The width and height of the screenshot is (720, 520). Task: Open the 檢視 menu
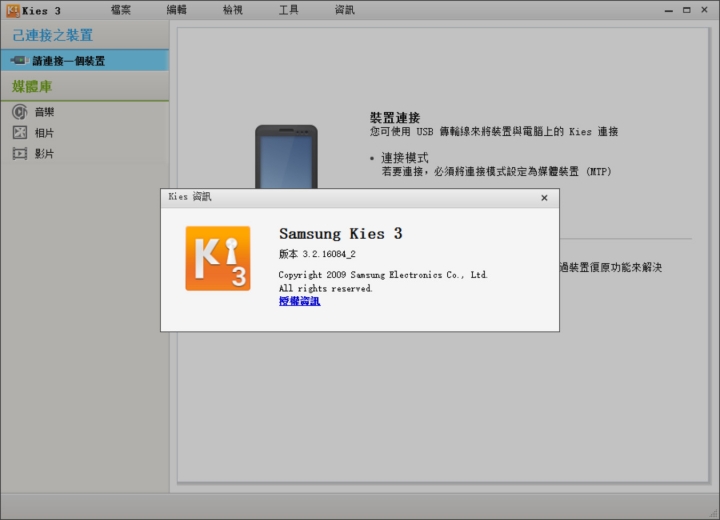point(232,10)
